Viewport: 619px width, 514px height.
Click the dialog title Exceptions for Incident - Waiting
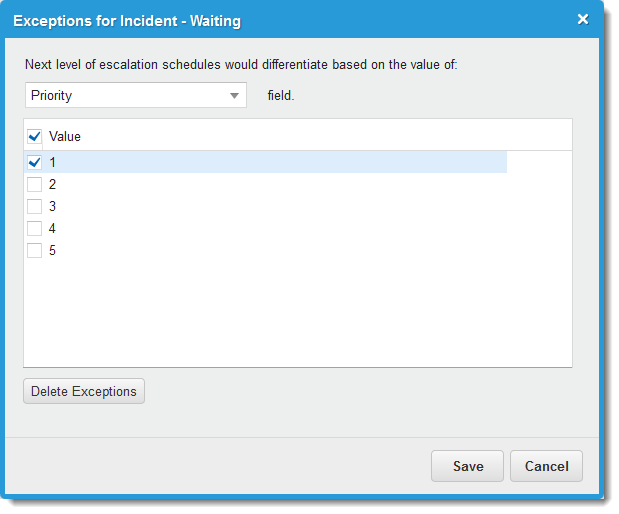127,20
